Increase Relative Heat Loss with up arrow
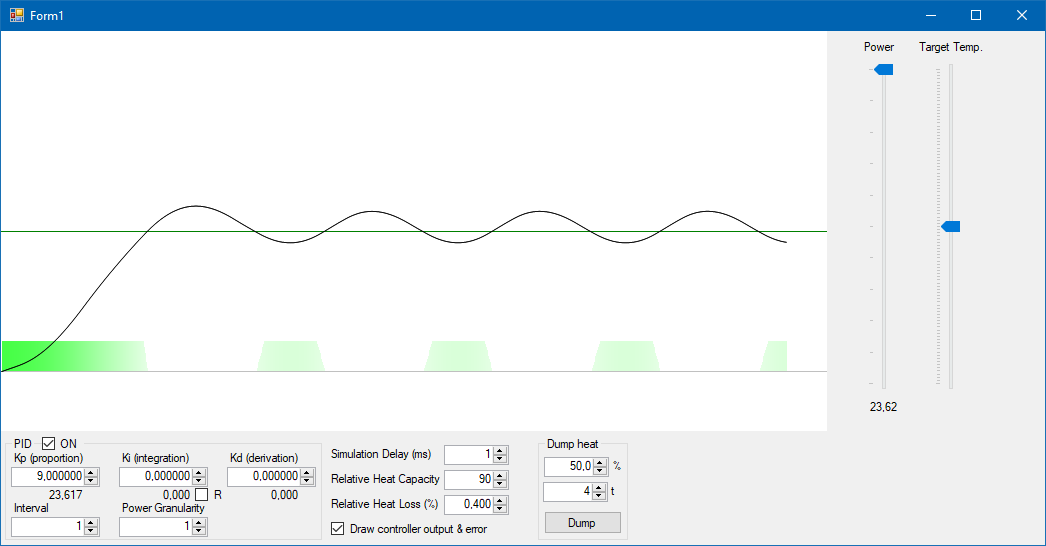 point(500,501)
